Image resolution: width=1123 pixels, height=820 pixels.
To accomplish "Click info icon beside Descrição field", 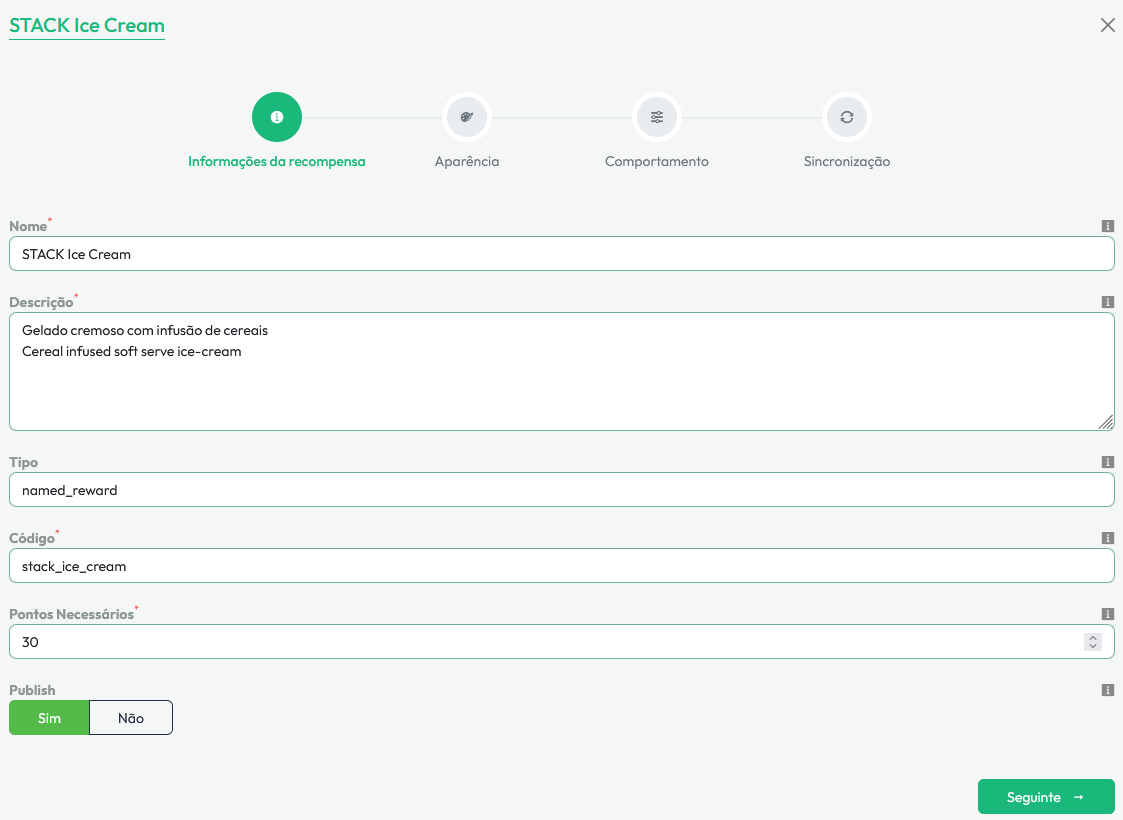I will [x=1107, y=302].
